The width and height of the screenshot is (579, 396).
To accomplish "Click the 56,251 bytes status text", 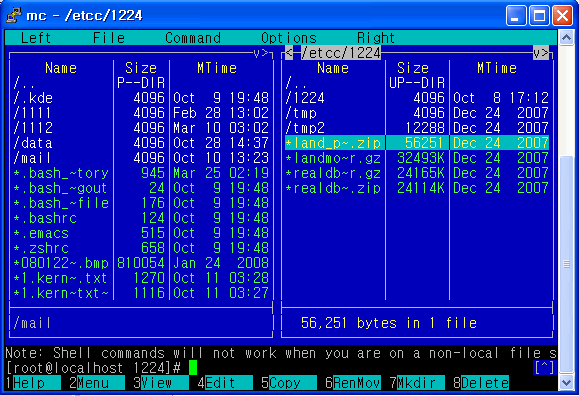I will pos(389,323).
